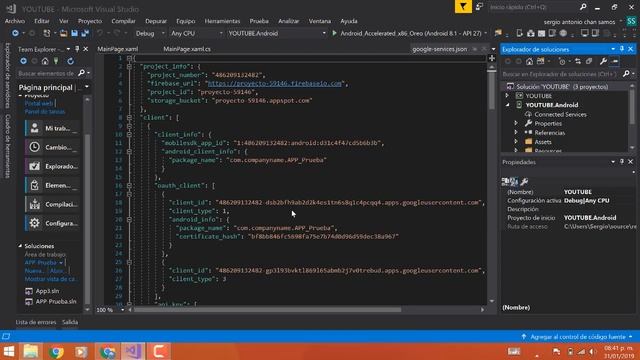
Task: Click Android SDK Manager toolbar icon
Action: [x=531, y=33]
